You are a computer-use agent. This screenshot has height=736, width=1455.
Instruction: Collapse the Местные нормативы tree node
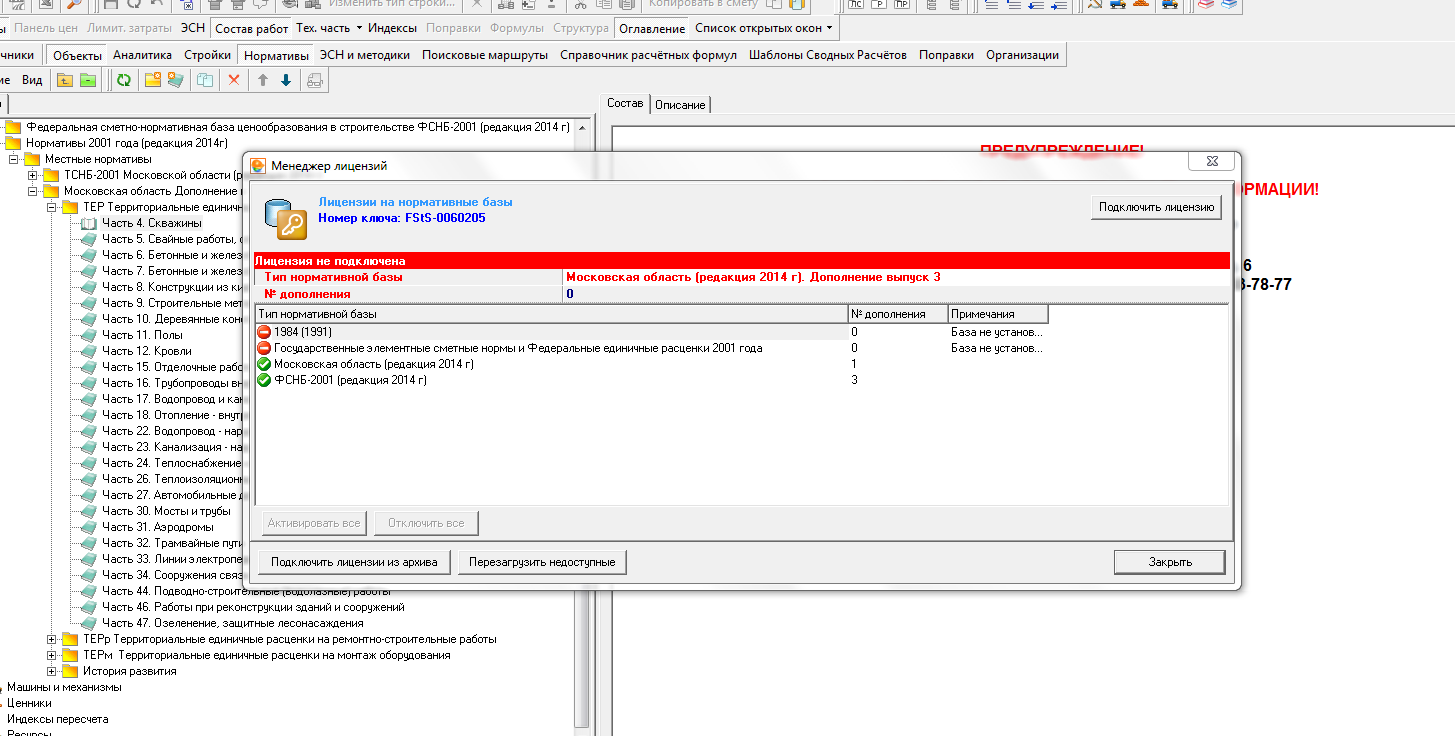pyautogui.click(x=14, y=159)
